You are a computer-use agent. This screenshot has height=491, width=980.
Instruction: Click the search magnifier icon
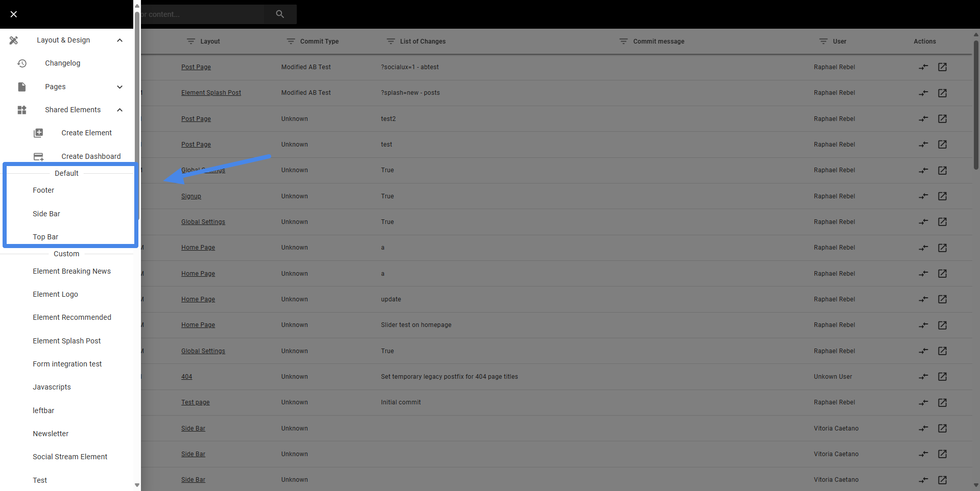tap(280, 14)
